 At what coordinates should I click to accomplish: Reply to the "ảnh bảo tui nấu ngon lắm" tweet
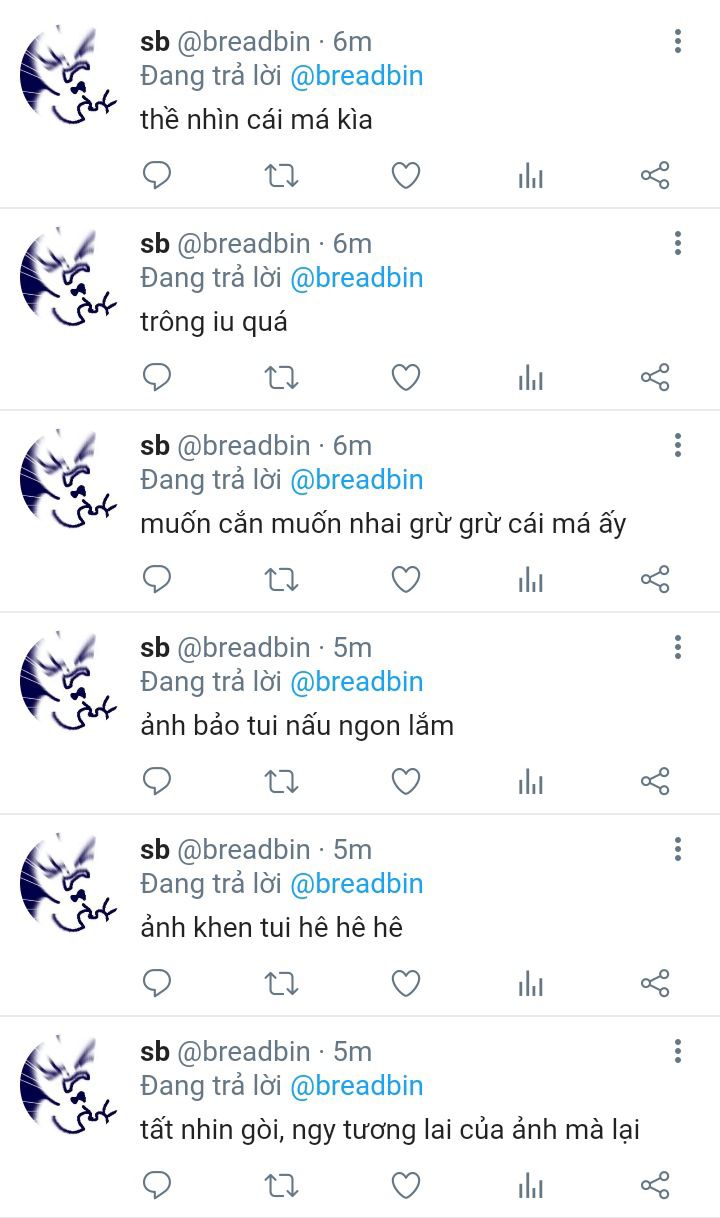(x=157, y=782)
